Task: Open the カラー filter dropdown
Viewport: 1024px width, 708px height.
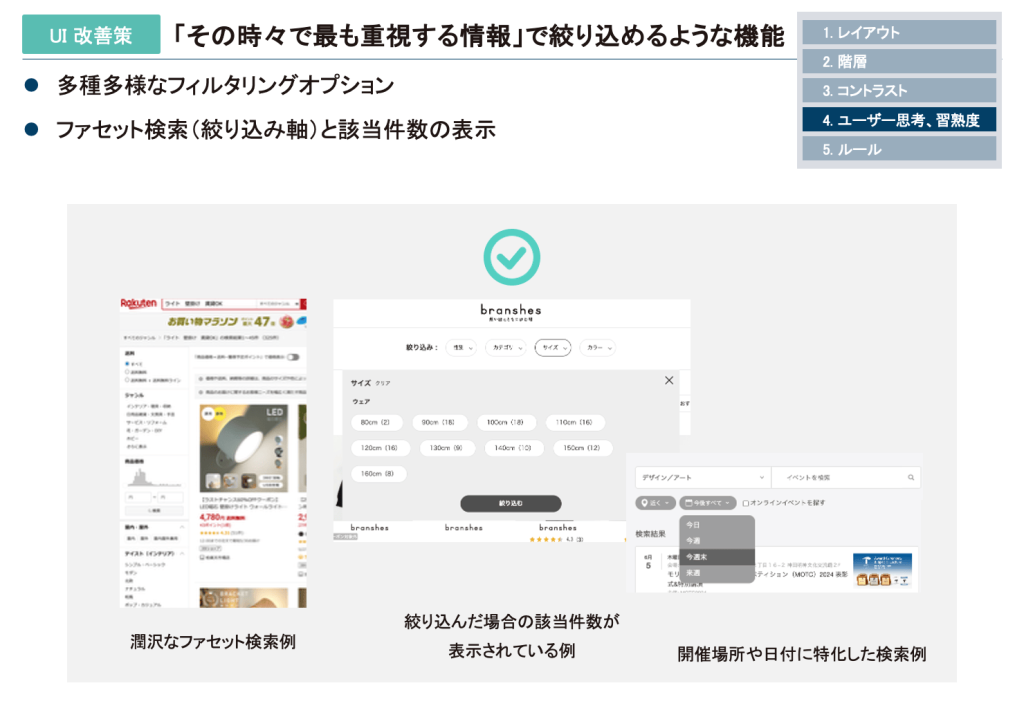Action: click(597, 348)
